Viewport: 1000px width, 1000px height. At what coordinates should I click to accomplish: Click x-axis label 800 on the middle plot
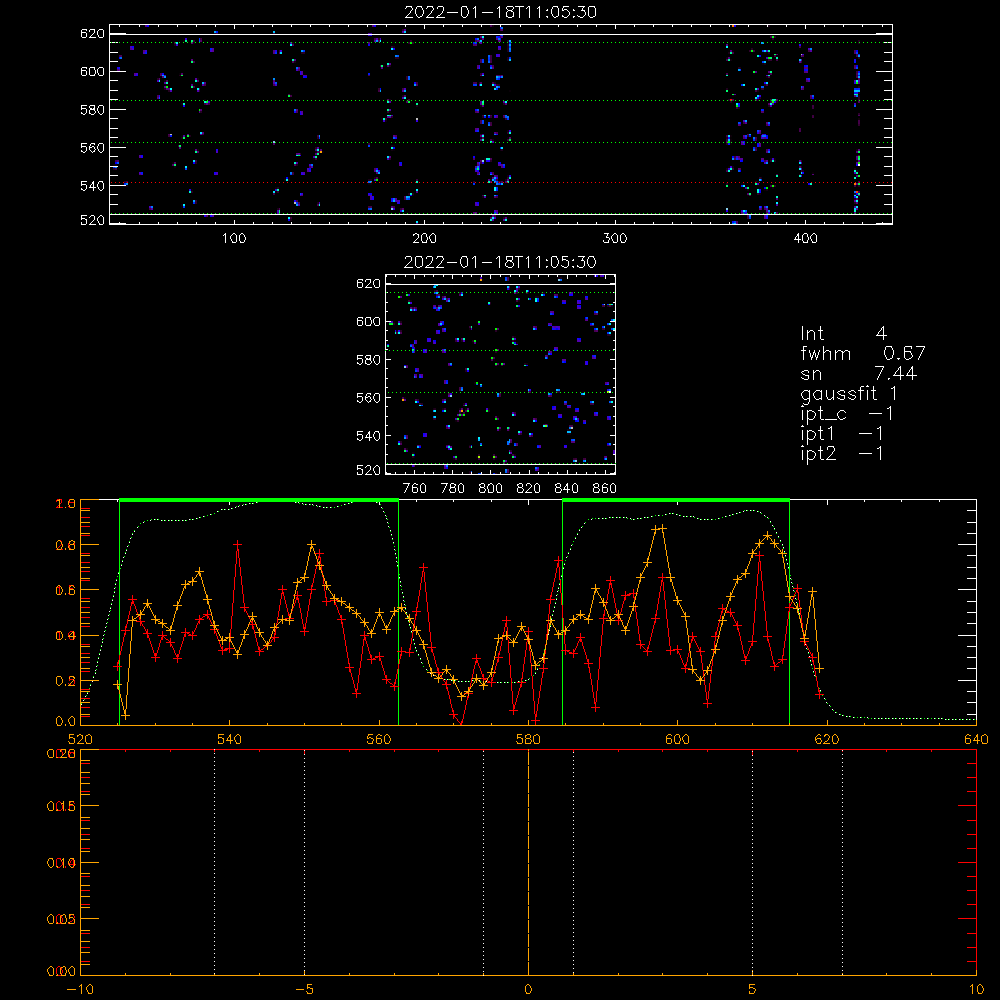pyautogui.click(x=490, y=489)
